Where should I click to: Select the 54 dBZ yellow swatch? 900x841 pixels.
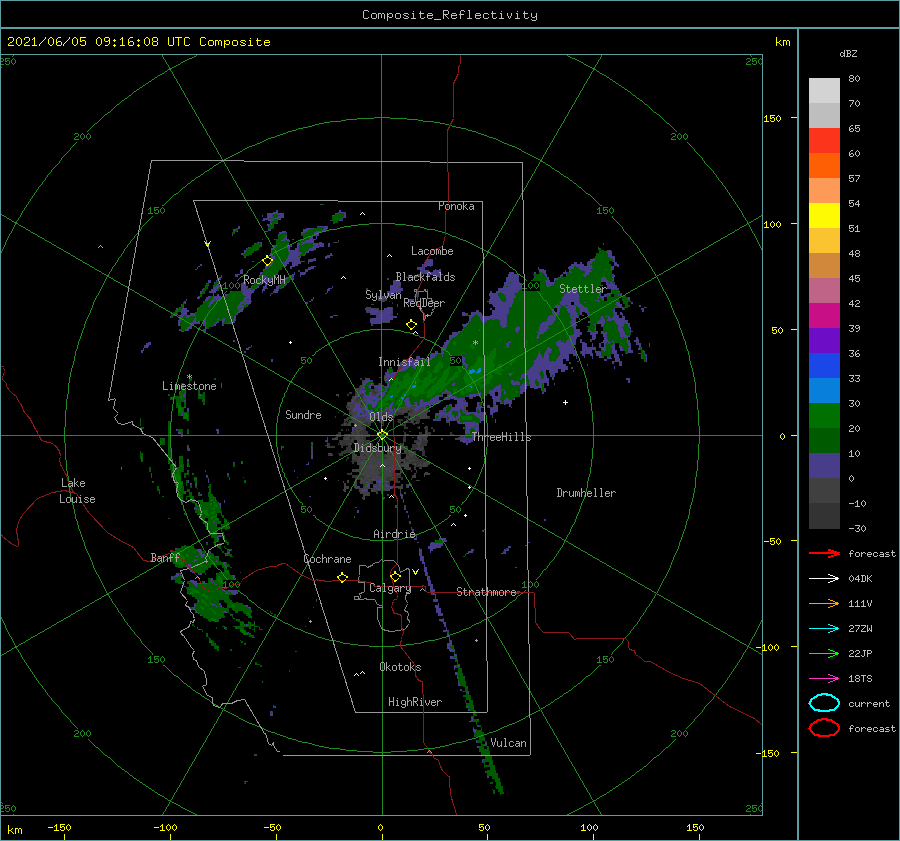click(x=824, y=215)
